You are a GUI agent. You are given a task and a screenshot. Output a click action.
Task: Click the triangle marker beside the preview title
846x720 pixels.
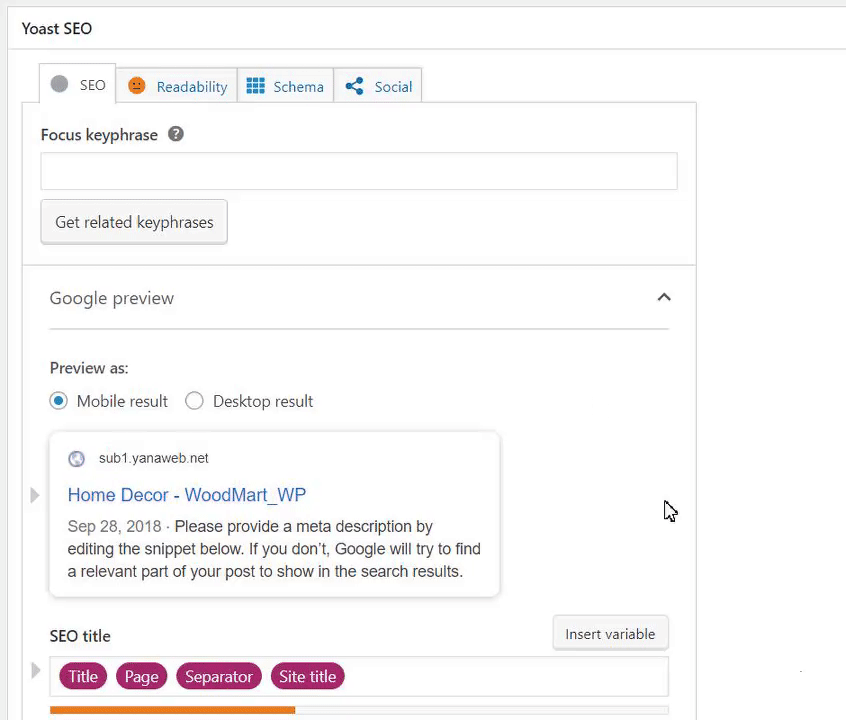point(35,495)
